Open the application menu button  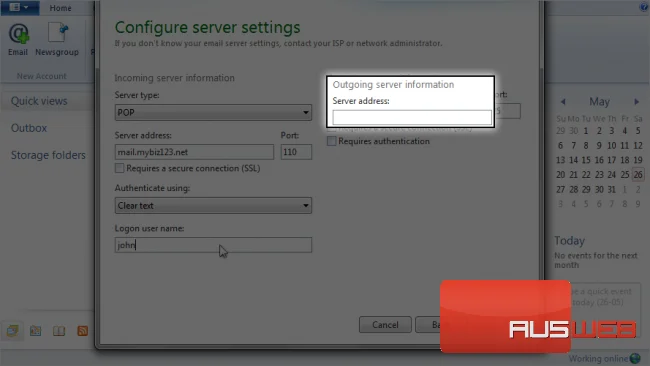19,7
